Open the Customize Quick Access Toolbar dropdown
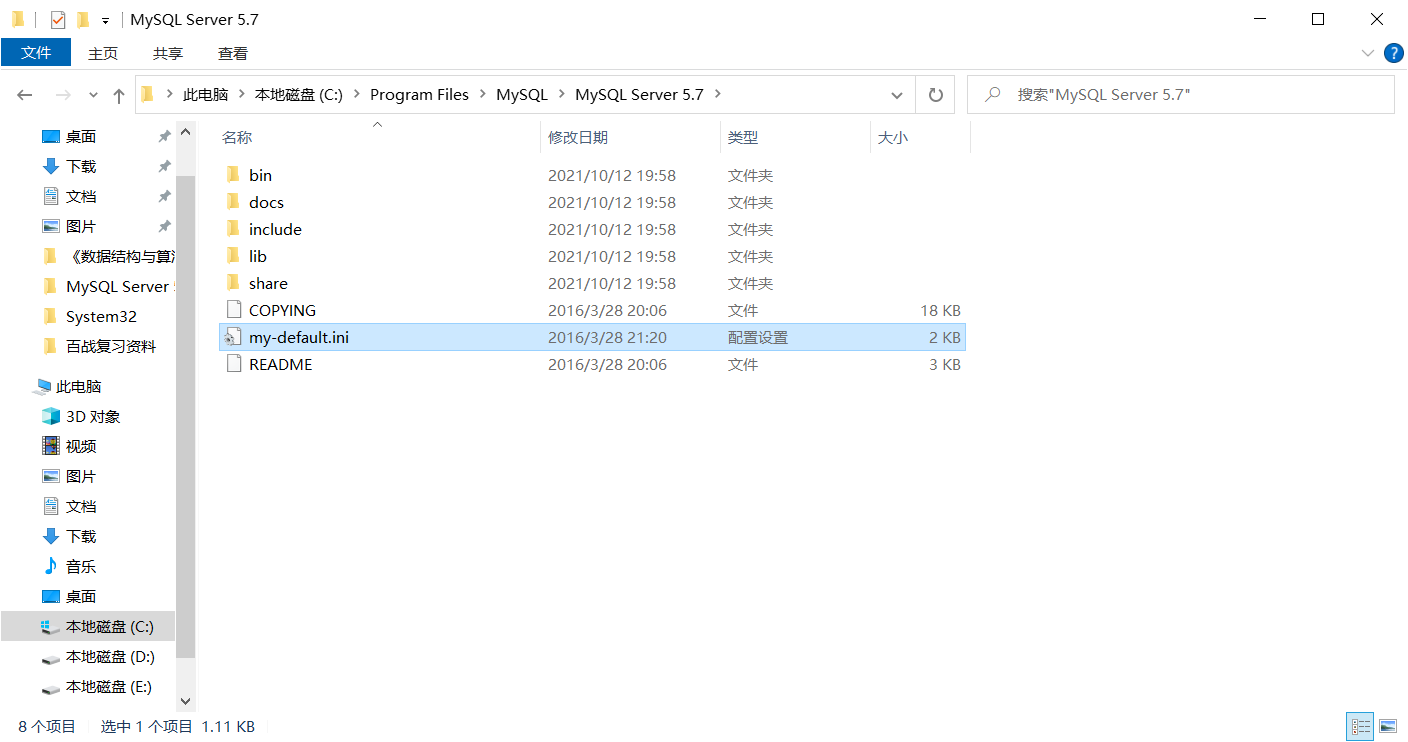This screenshot has height=742, width=1408. pos(105,20)
